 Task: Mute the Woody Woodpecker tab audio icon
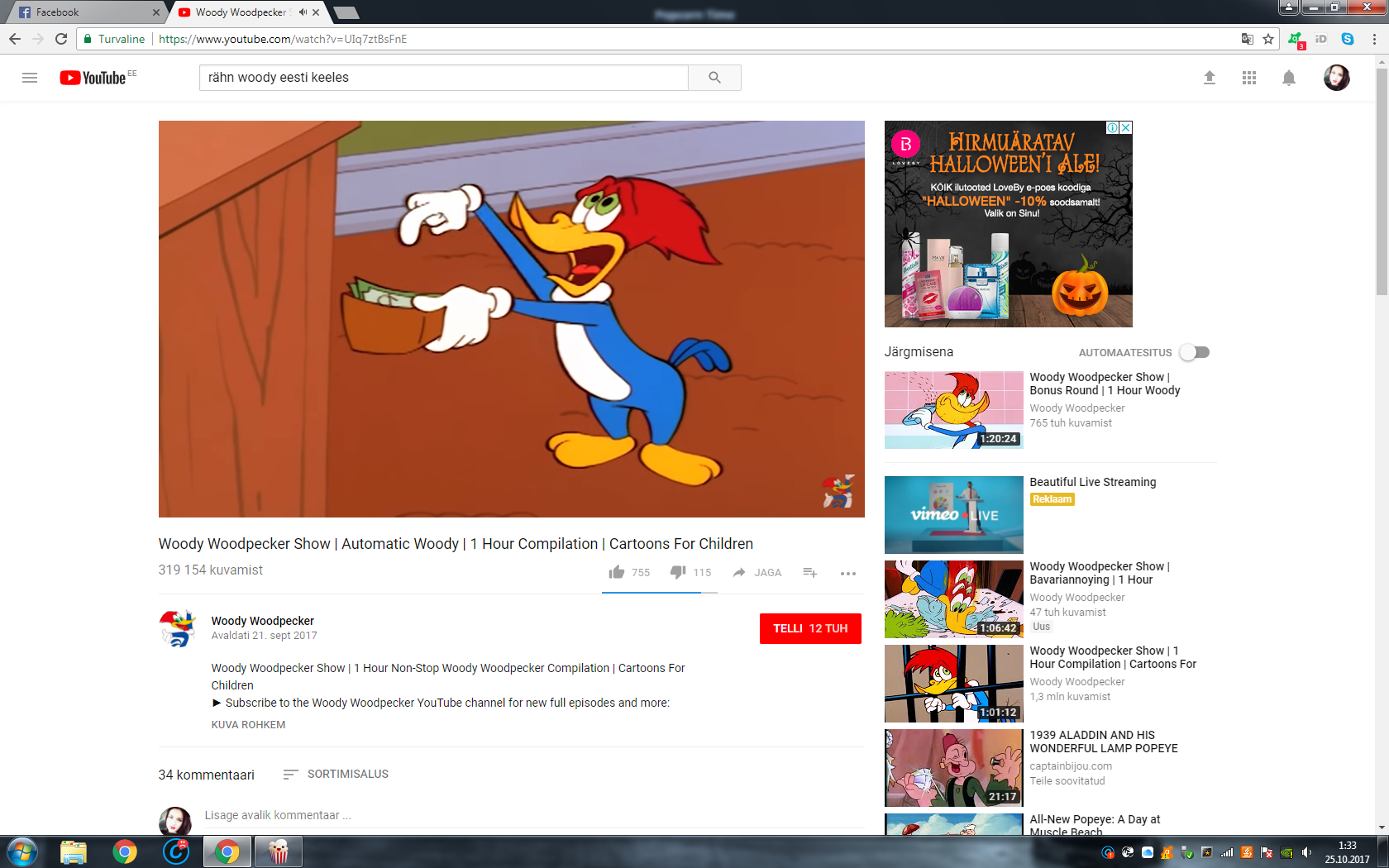point(303,12)
